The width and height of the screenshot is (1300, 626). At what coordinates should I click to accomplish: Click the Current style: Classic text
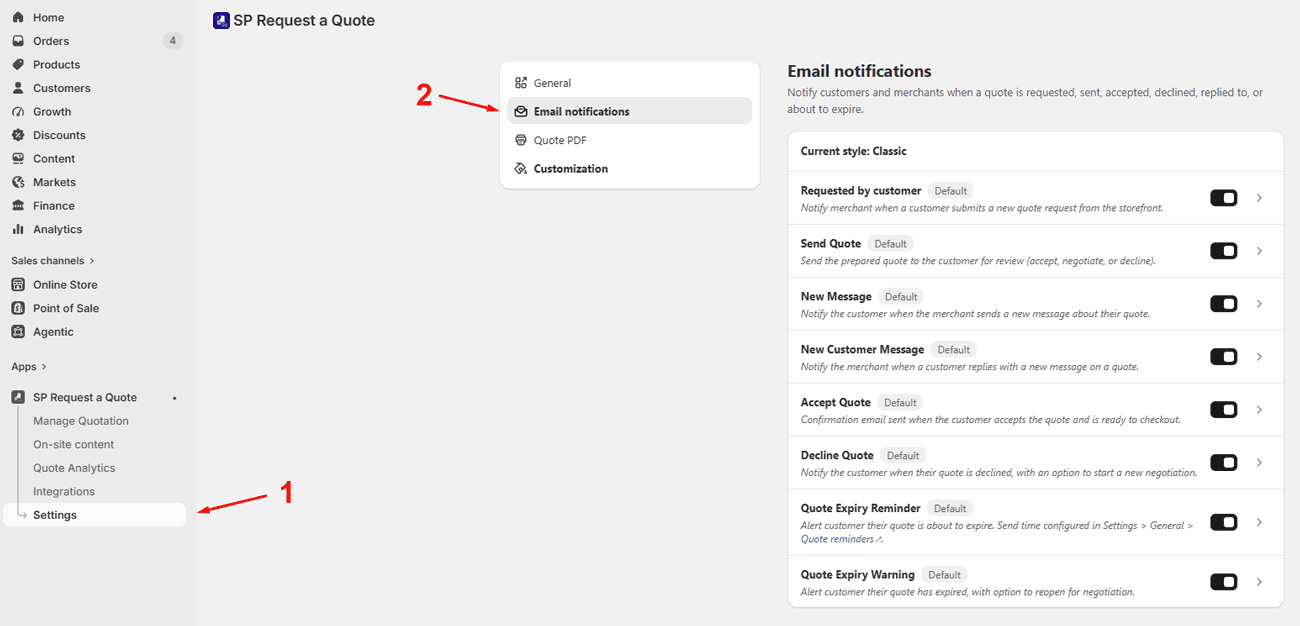(854, 152)
